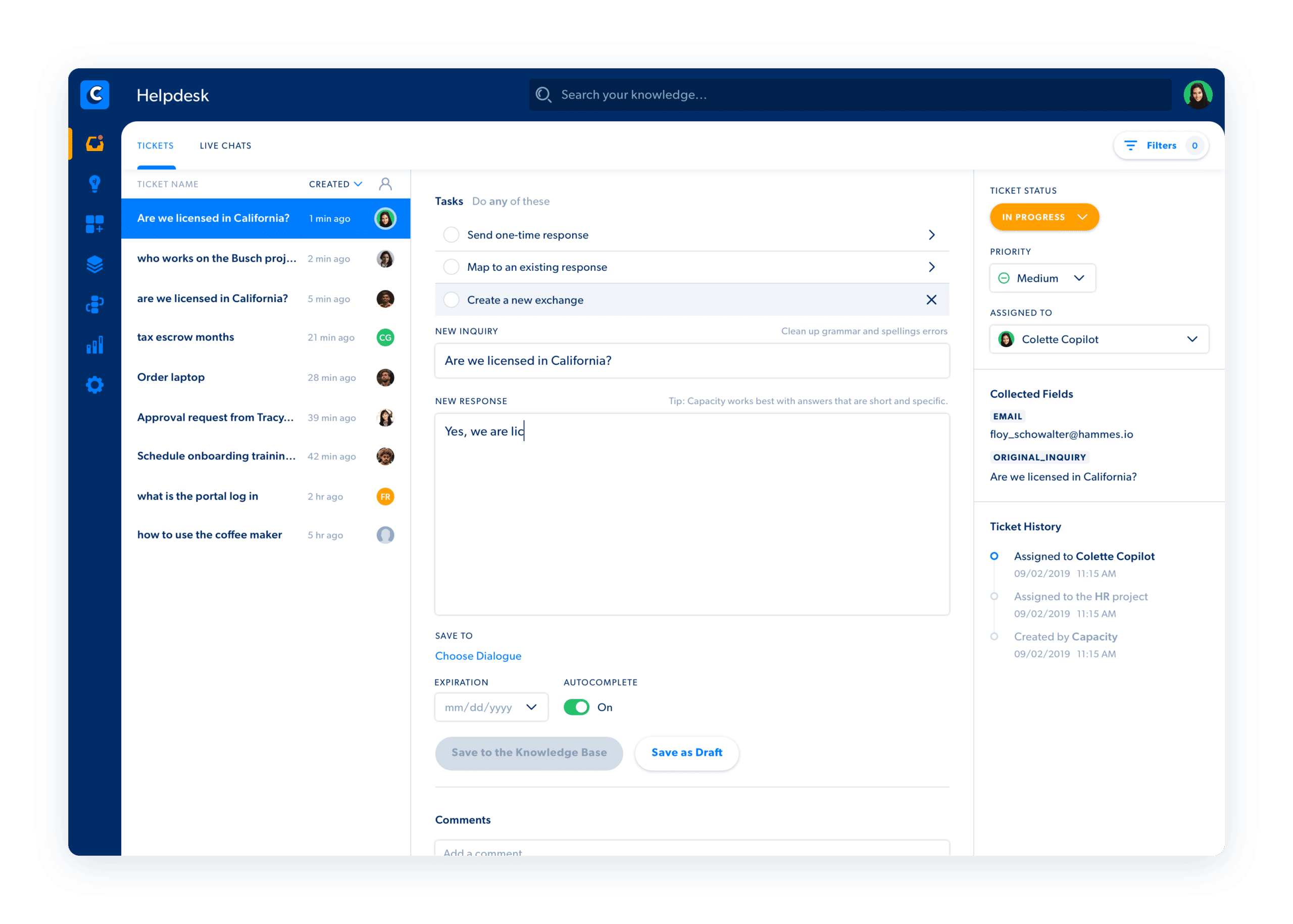Click Save as Draft button

pyautogui.click(x=686, y=753)
